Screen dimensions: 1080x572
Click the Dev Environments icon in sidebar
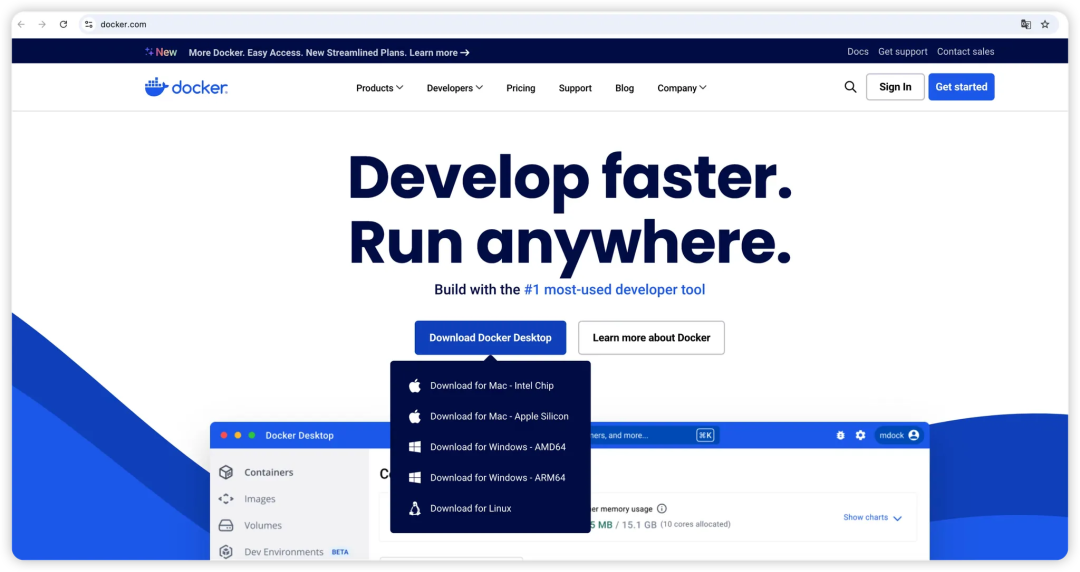click(x=226, y=552)
